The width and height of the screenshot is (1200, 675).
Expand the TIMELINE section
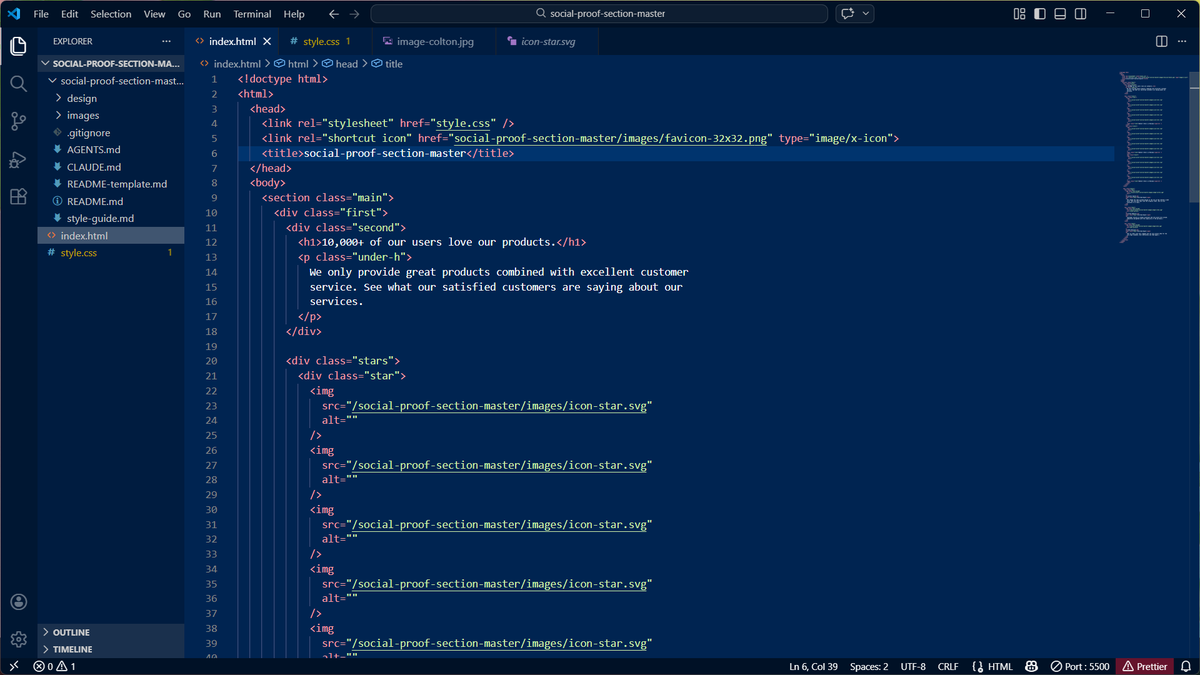(111, 649)
